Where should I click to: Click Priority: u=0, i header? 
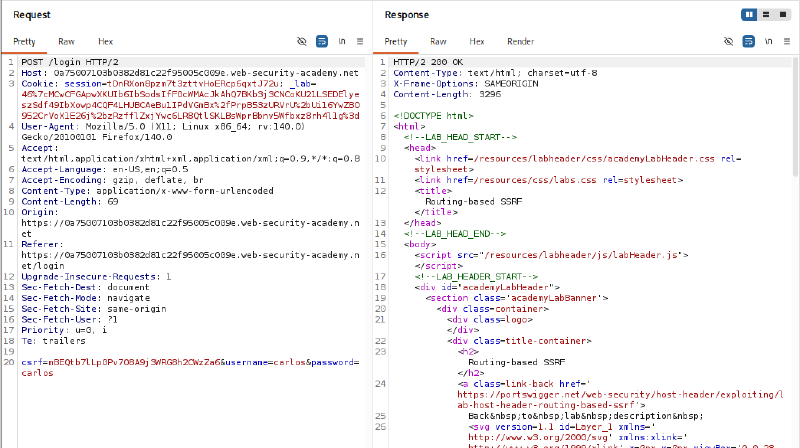64,330
